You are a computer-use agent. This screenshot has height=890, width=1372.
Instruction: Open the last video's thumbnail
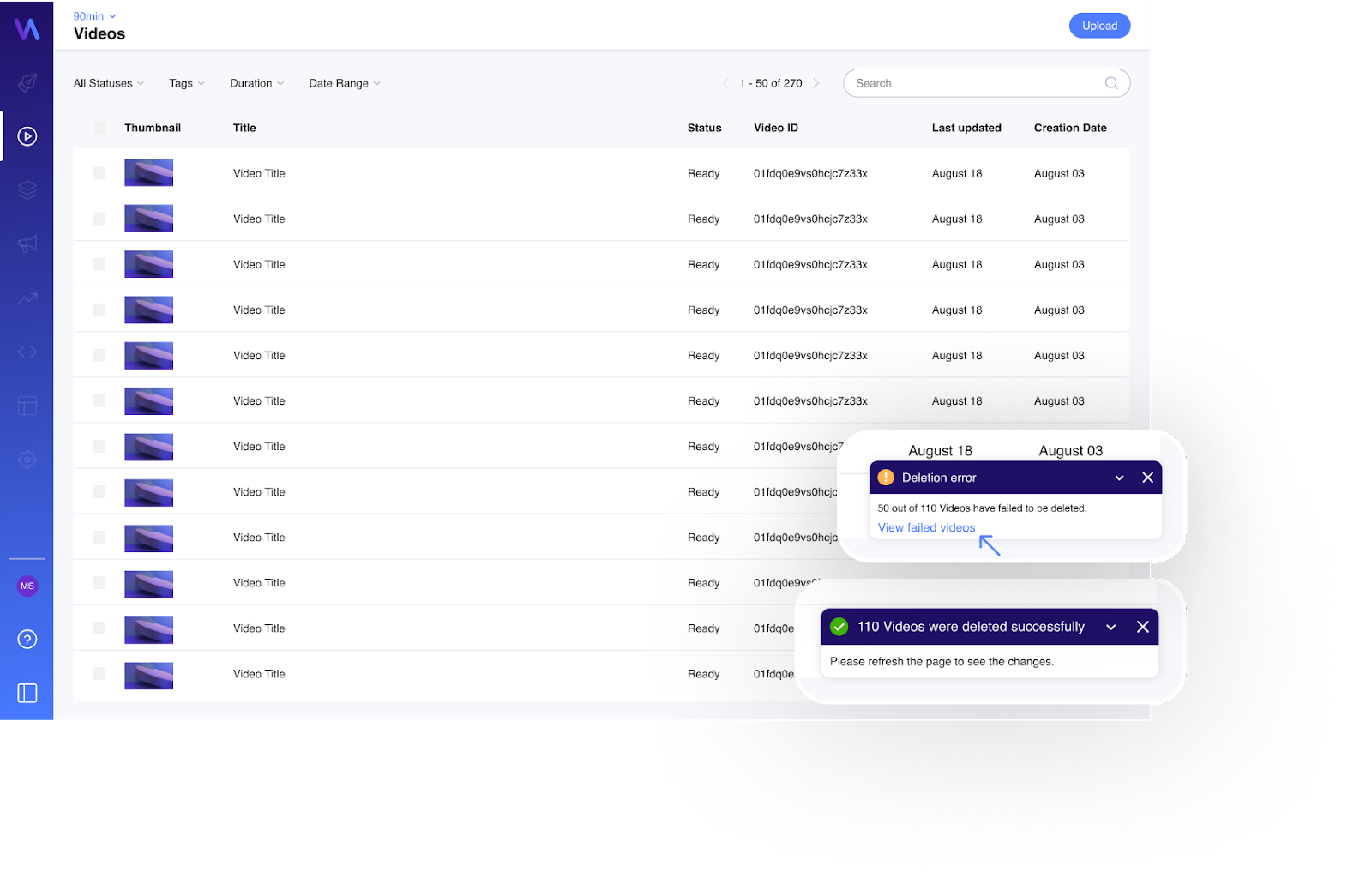(148, 674)
